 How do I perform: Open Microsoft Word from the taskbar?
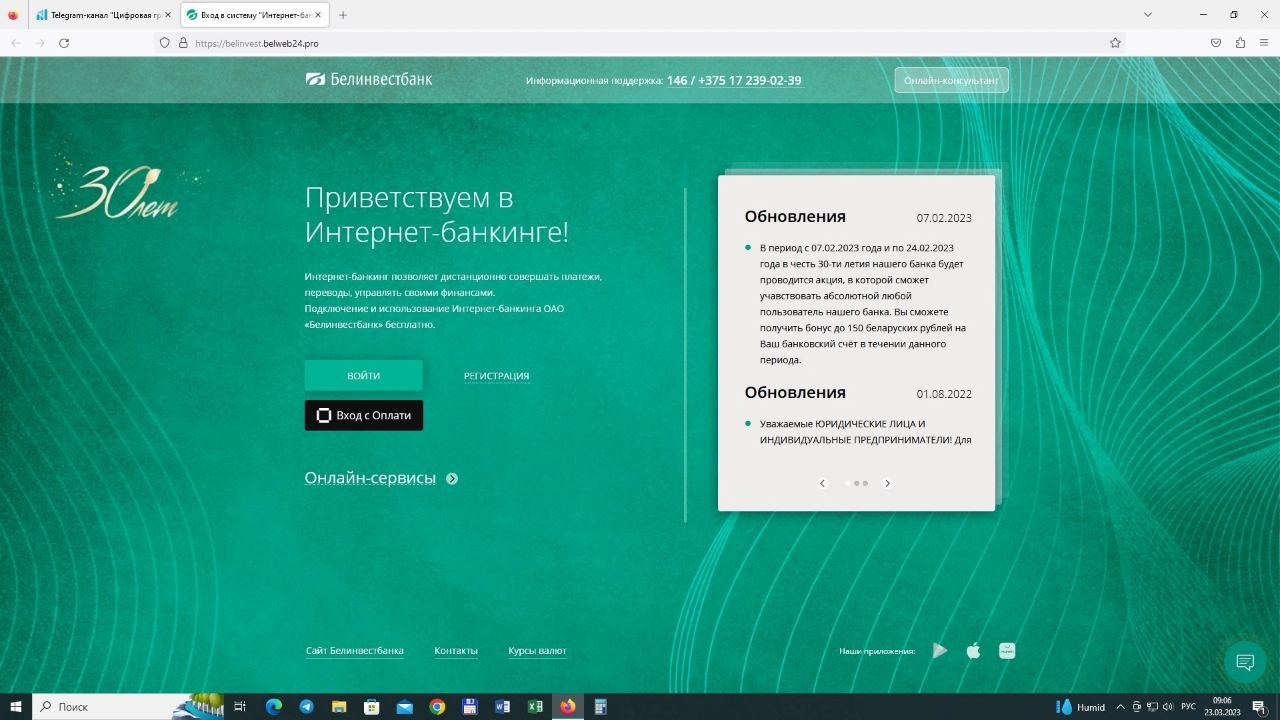502,707
